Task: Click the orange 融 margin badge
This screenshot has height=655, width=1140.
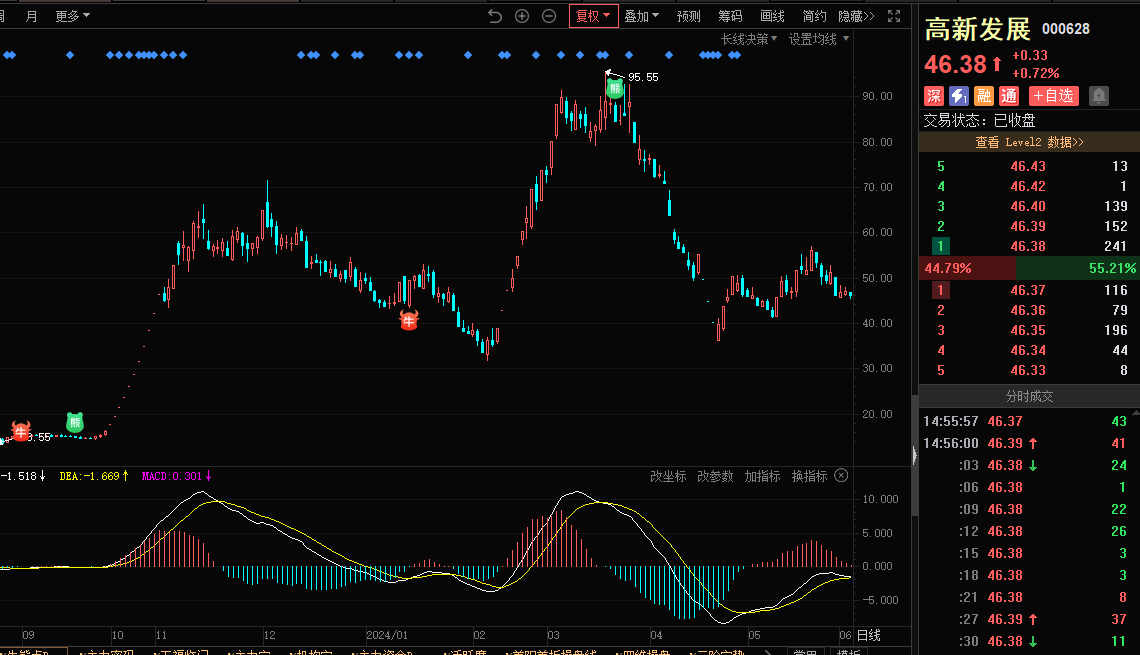Action: [984, 96]
